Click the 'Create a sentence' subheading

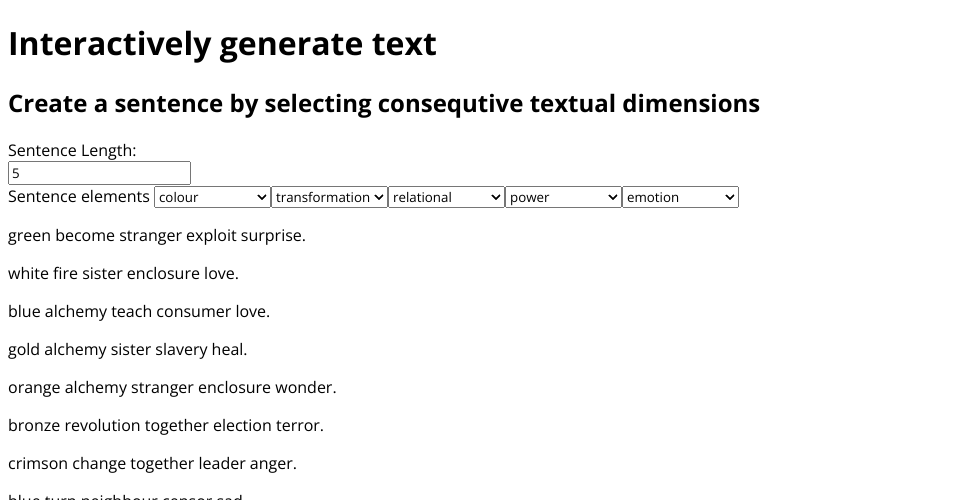click(384, 103)
